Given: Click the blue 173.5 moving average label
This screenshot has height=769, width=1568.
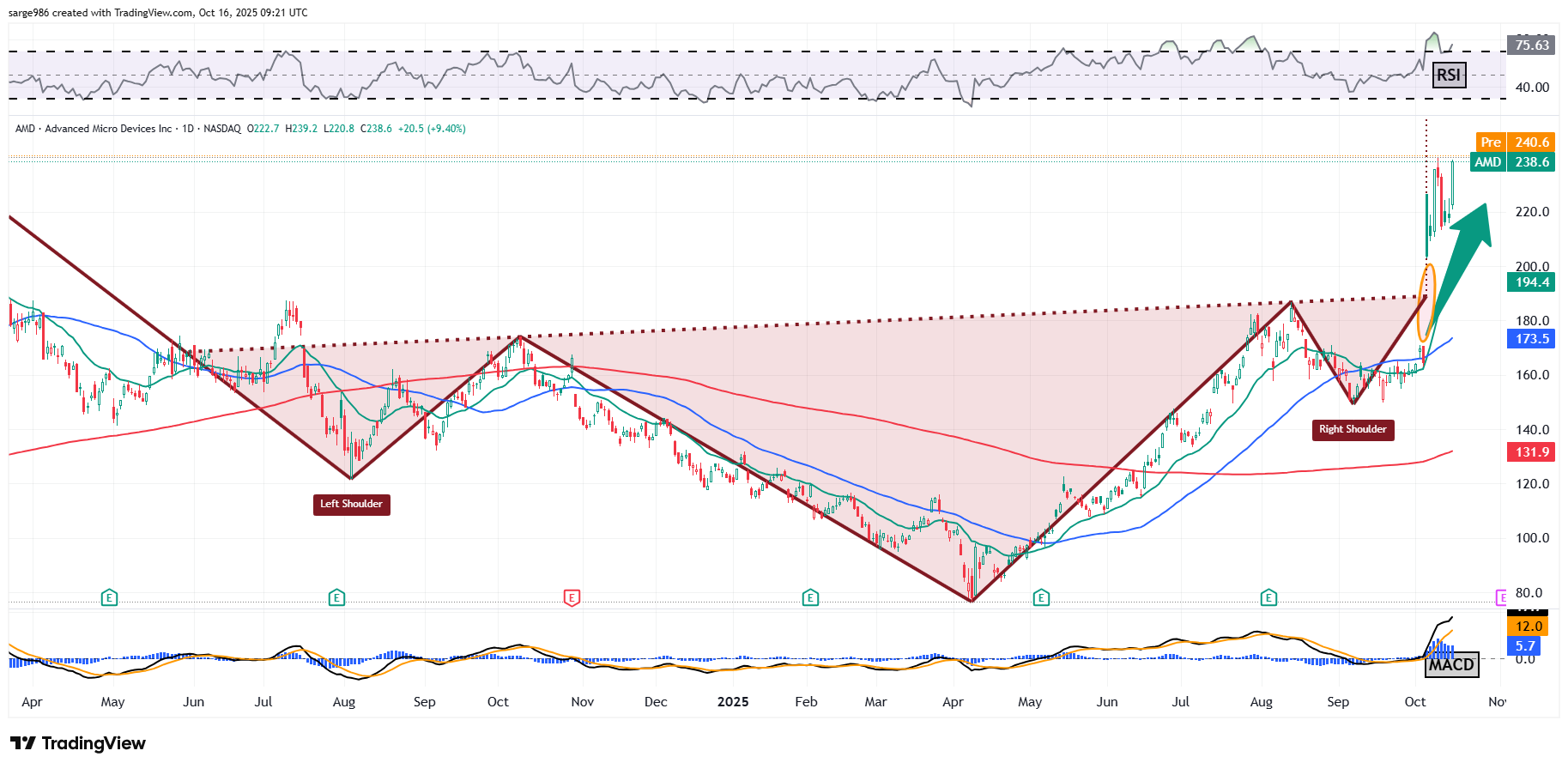Looking at the screenshot, I should click(1531, 339).
